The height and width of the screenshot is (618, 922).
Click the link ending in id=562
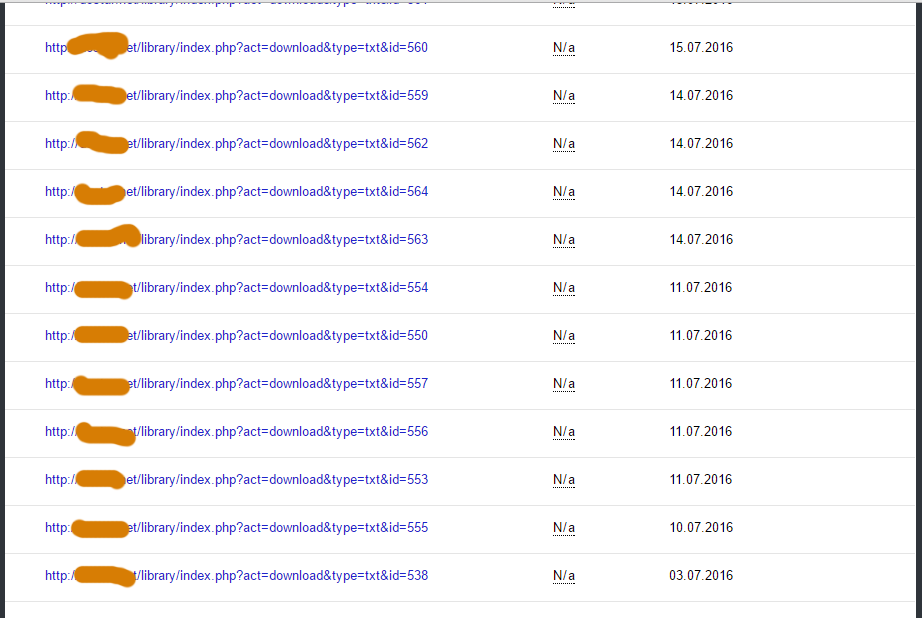280,144
